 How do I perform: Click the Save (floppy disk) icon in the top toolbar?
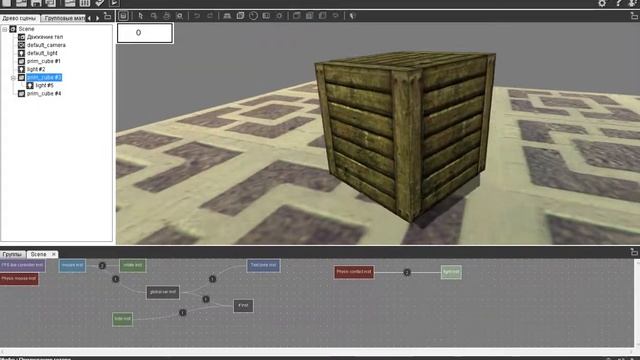(x=36, y=3)
